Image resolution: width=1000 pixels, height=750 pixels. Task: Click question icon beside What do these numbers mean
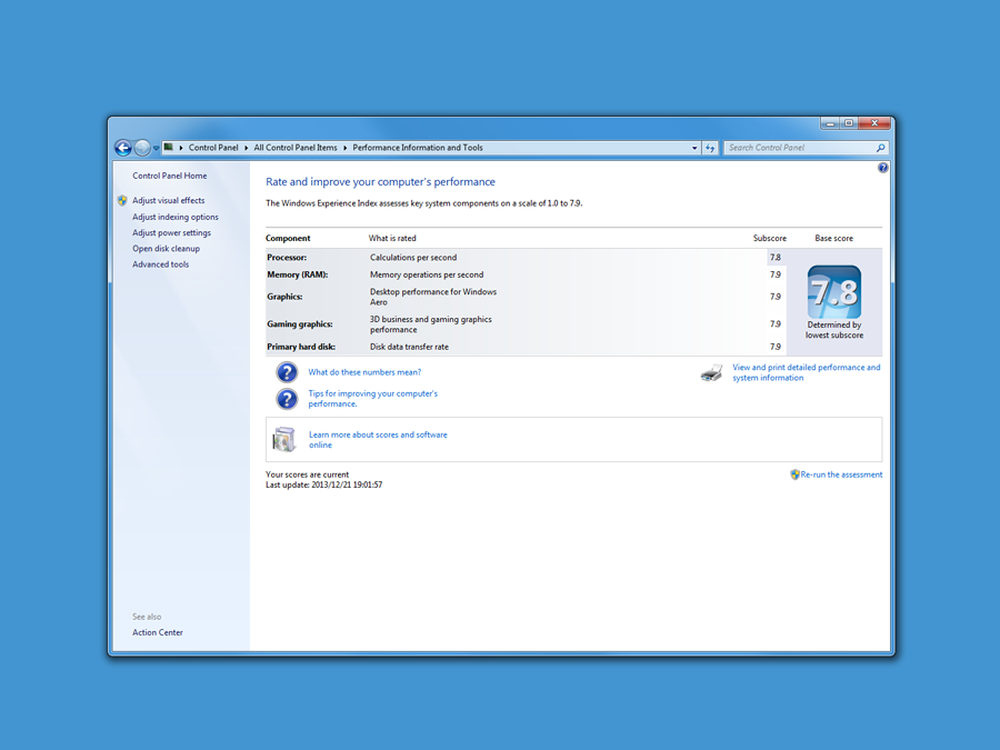pyautogui.click(x=287, y=372)
